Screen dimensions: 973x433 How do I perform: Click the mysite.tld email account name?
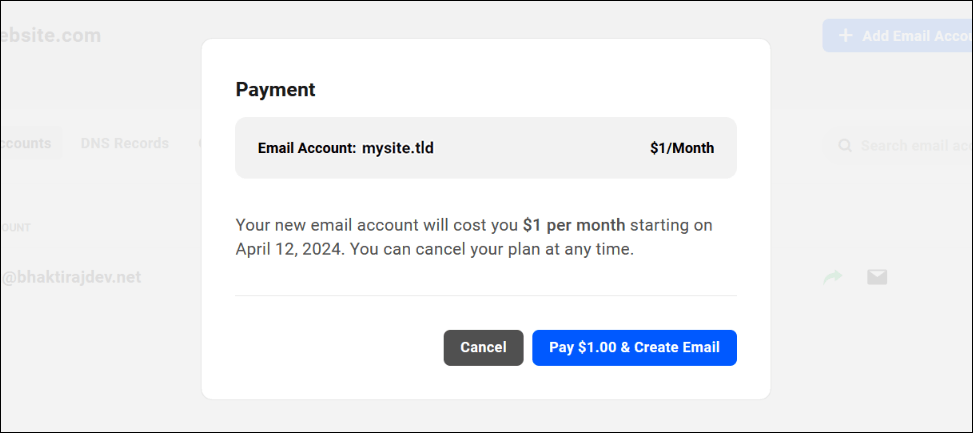click(398, 148)
